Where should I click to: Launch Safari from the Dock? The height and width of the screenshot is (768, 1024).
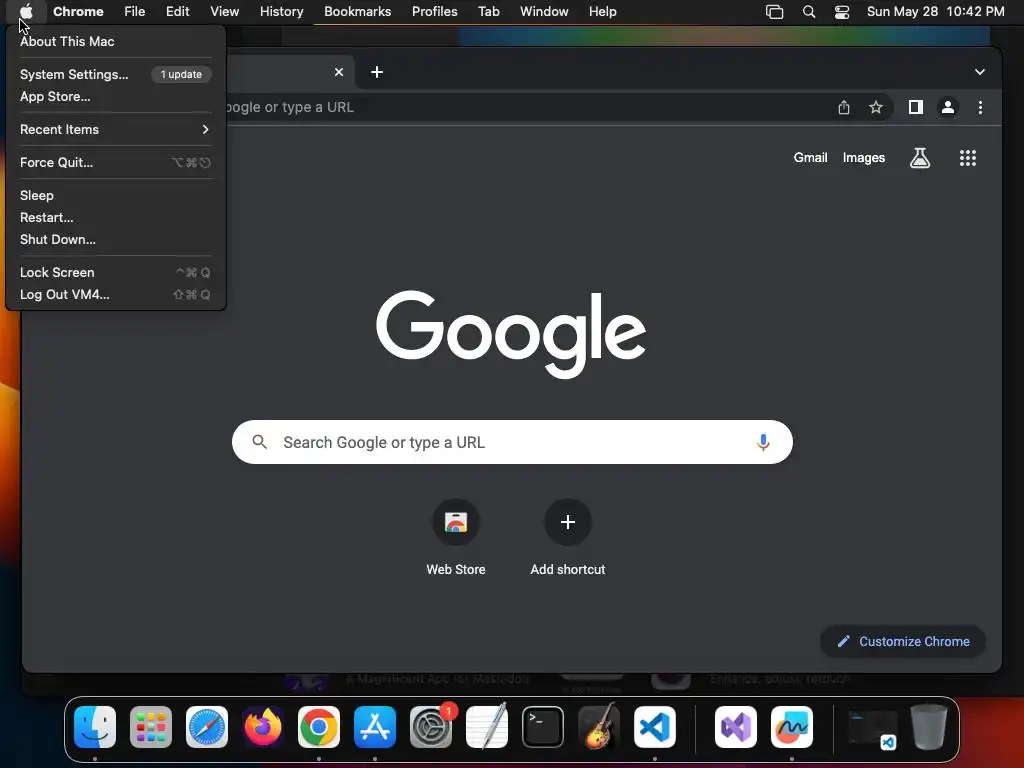point(207,727)
